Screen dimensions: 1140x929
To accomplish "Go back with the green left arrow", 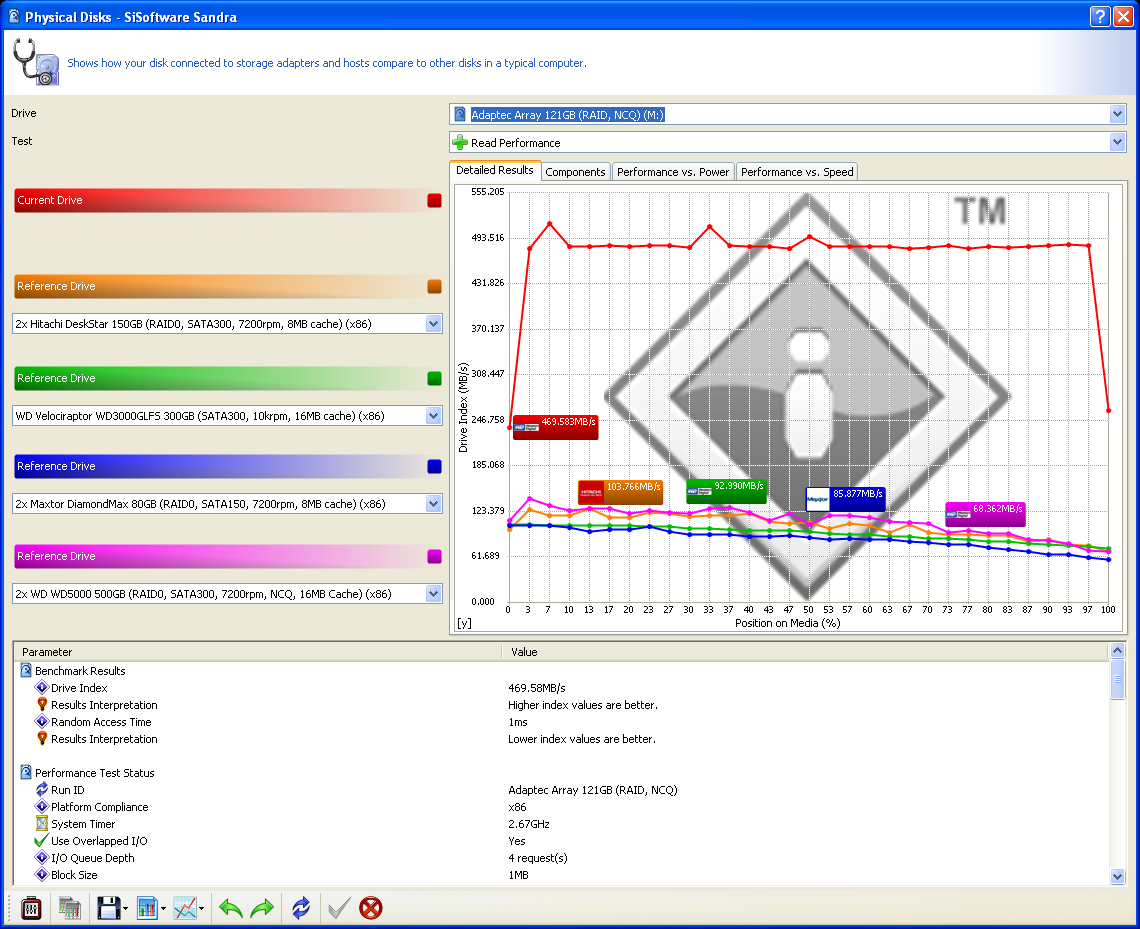I will [x=230, y=908].
